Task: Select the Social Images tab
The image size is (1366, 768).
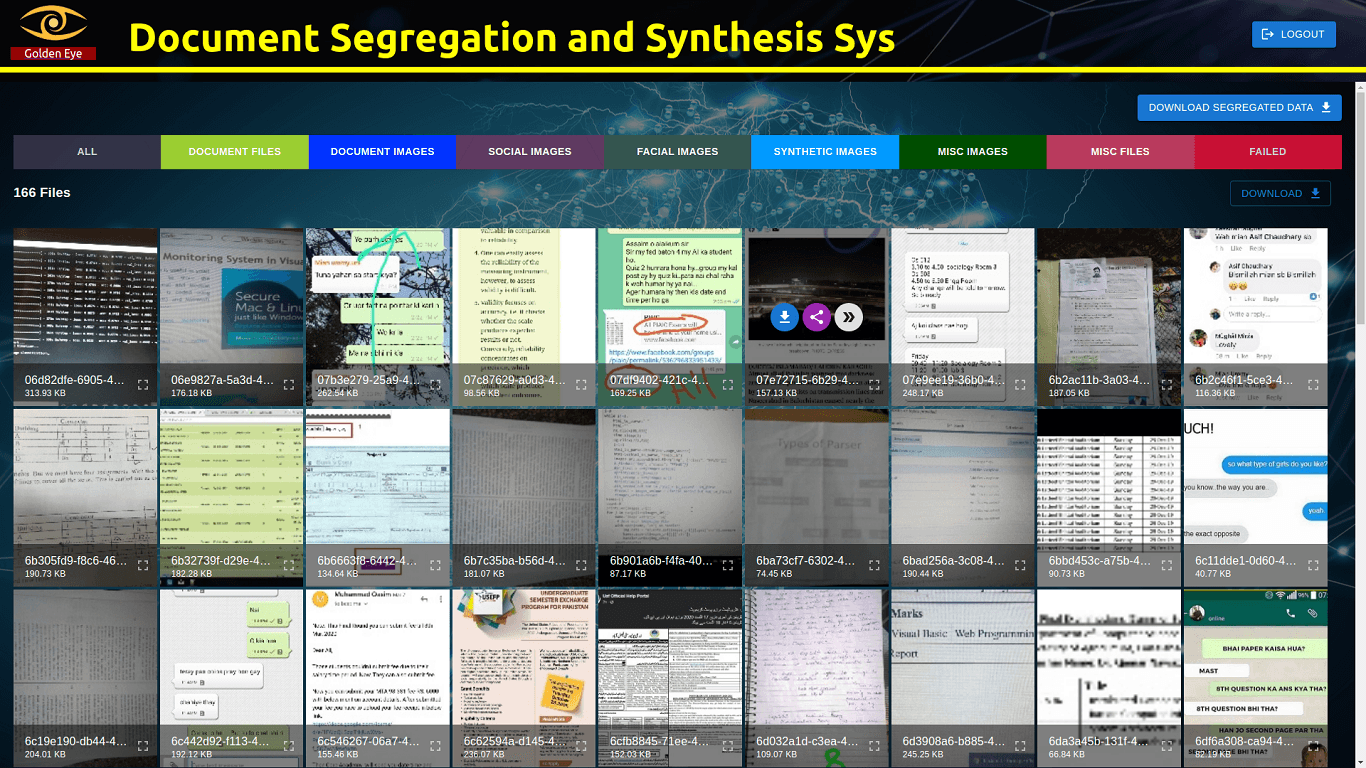Action: (x=529, y=152)
